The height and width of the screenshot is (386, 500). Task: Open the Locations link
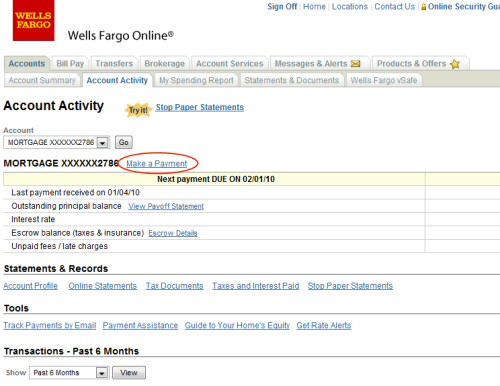(350, 7)
